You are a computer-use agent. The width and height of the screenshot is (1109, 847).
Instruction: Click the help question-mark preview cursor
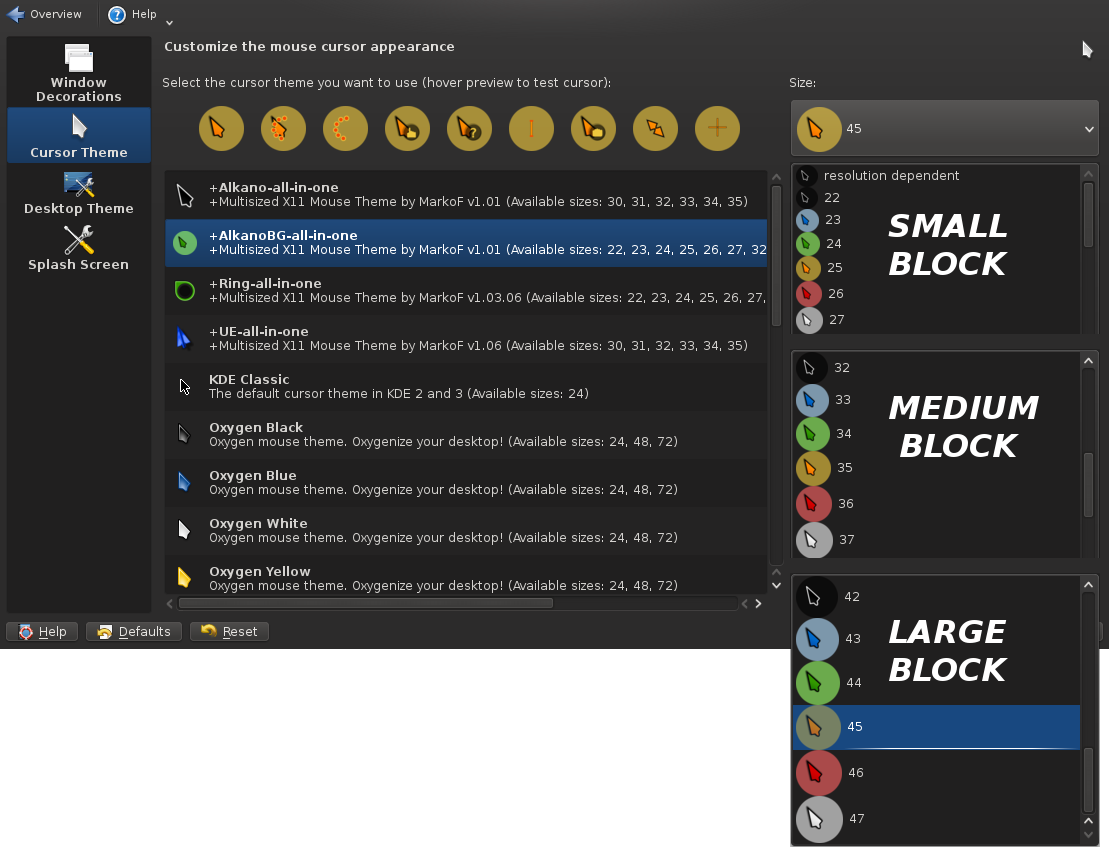coord(470,129)
